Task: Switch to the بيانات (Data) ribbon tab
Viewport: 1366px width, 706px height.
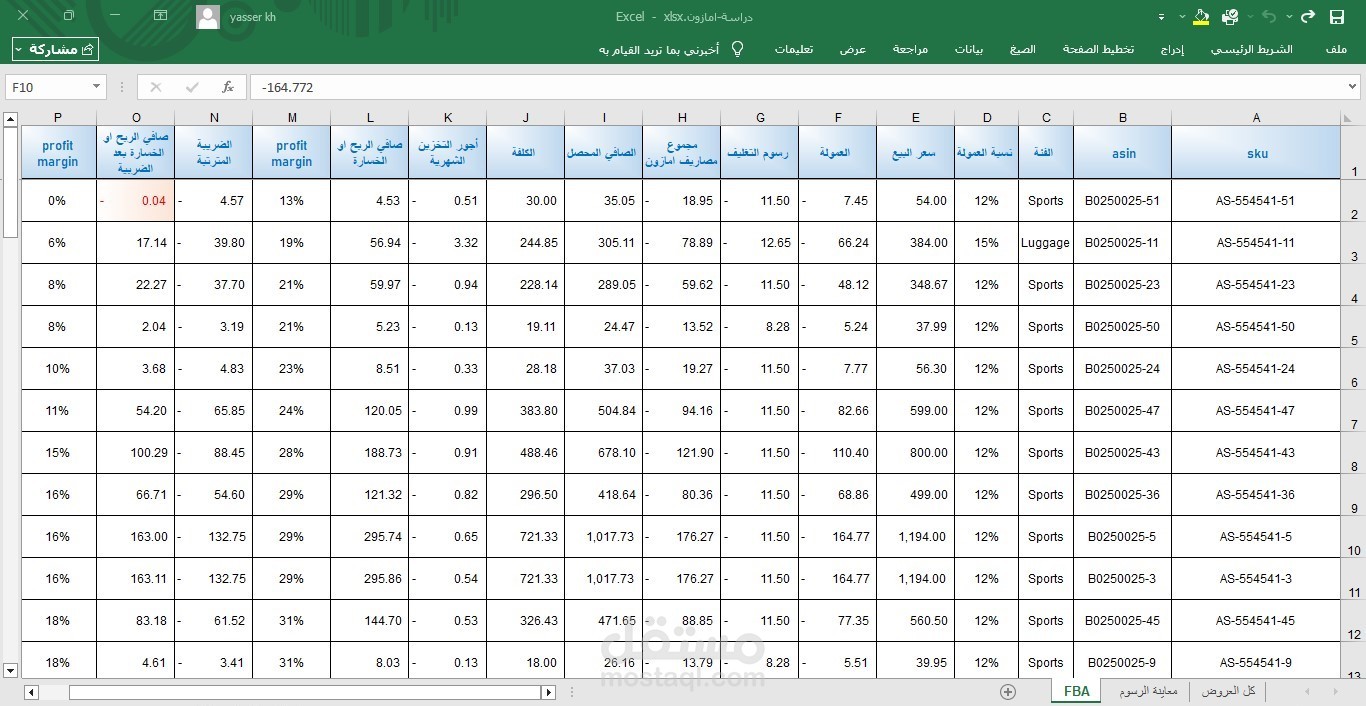Action: click(968, 49)
